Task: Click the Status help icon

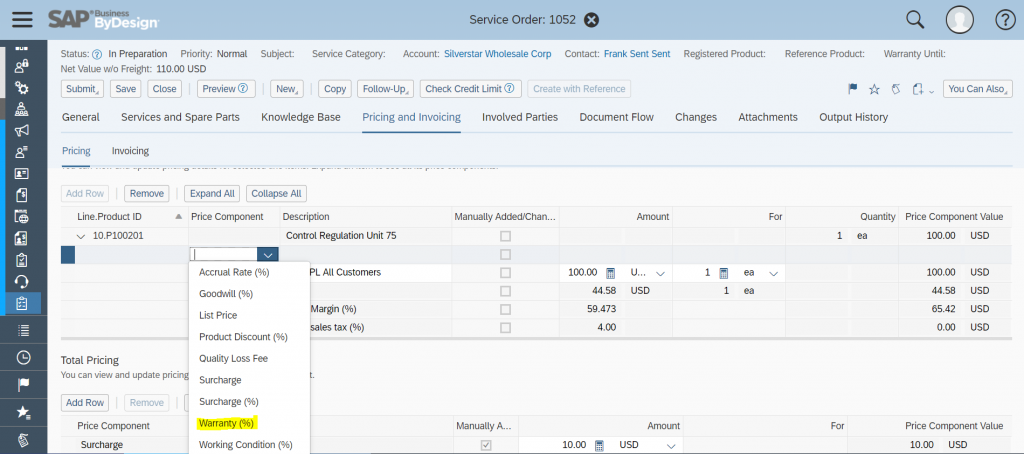Action: pos(97,54)
